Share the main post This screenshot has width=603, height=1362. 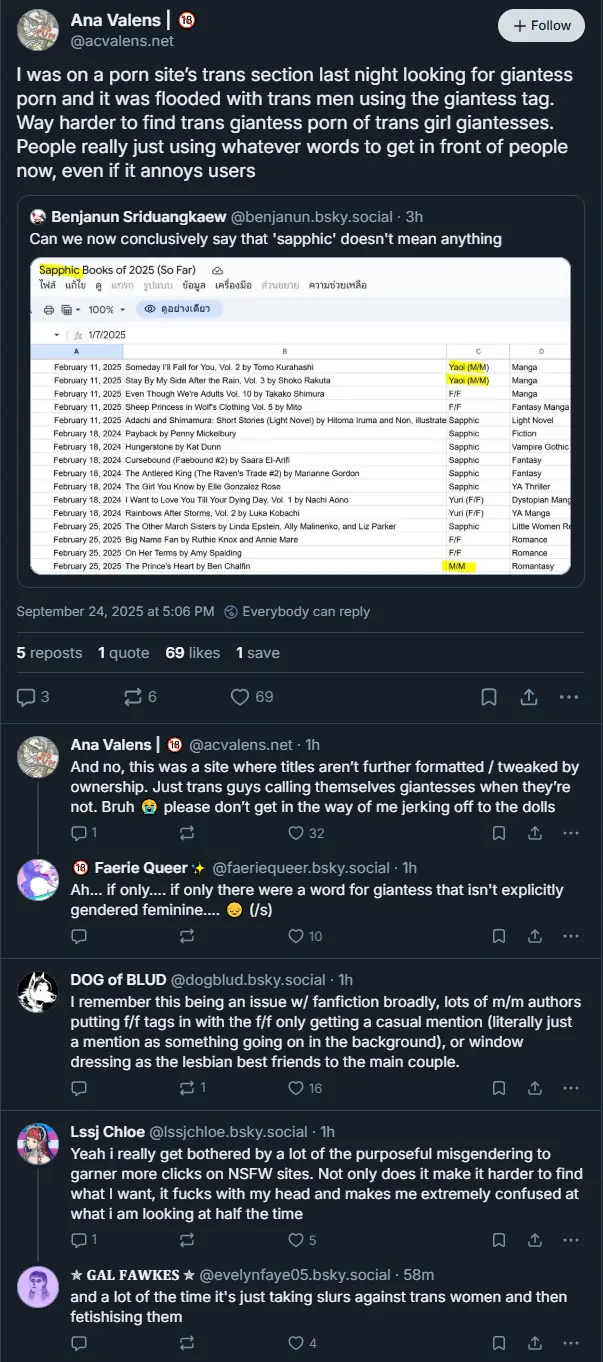click(x=530, y=696)
